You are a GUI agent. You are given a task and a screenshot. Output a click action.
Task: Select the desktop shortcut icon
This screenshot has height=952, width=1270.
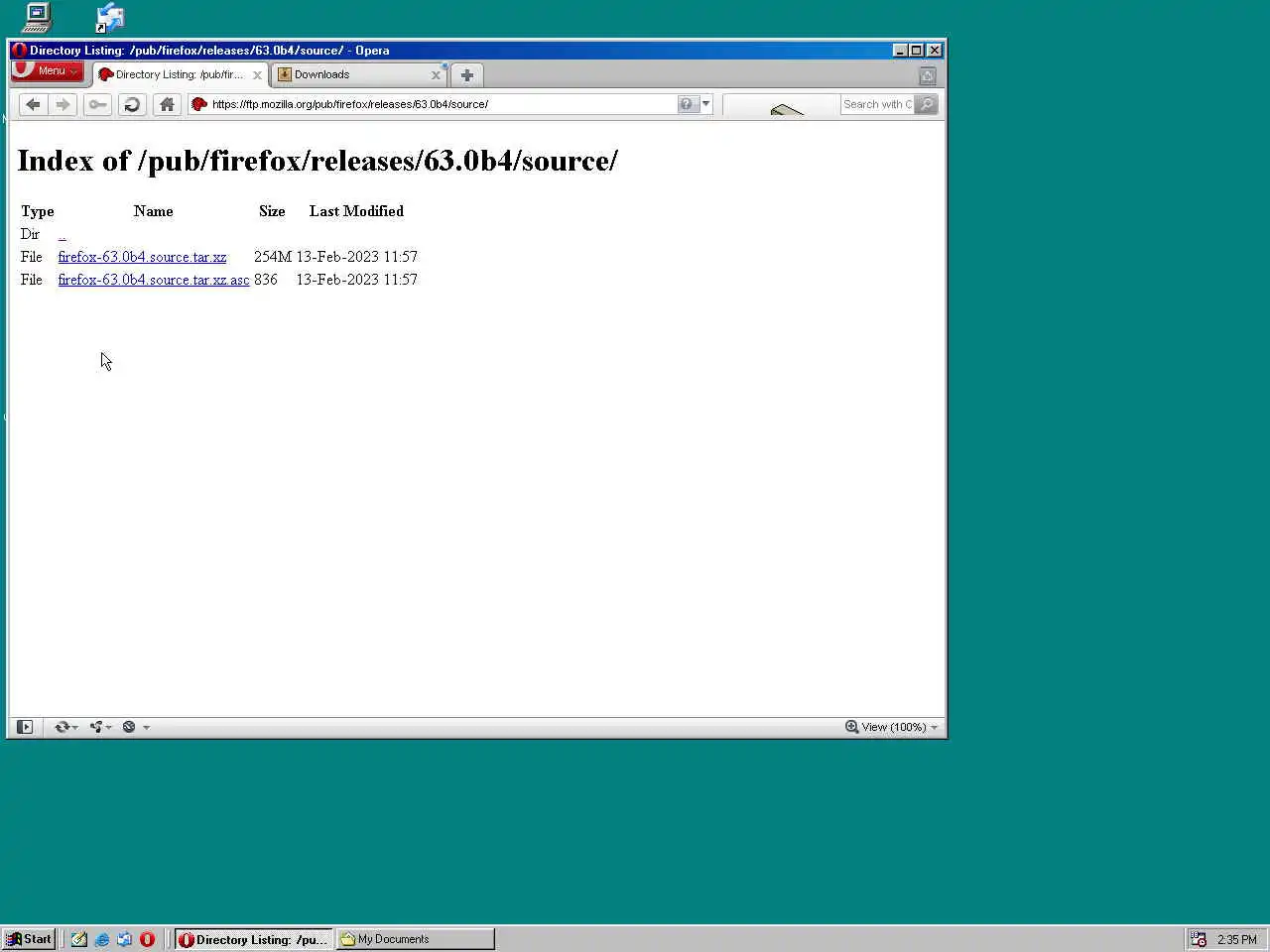coord(110,18)
